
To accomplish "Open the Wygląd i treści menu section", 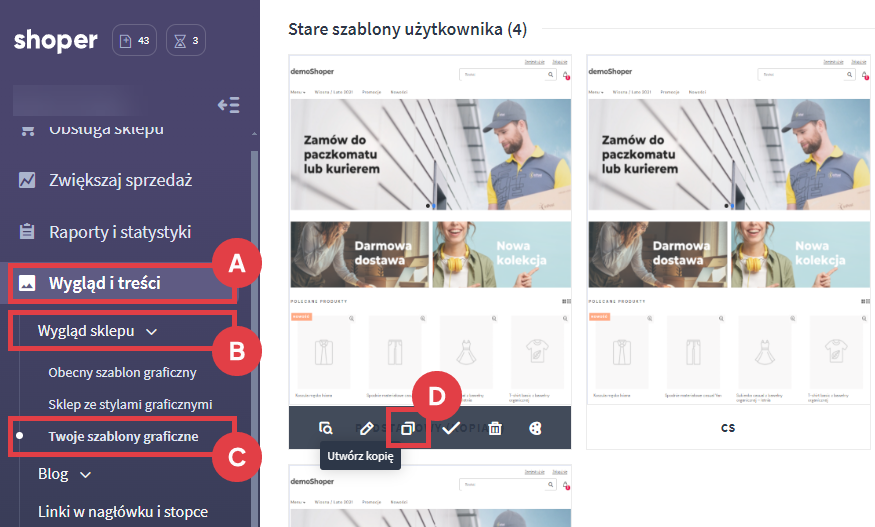I will [x=104, y=283].
